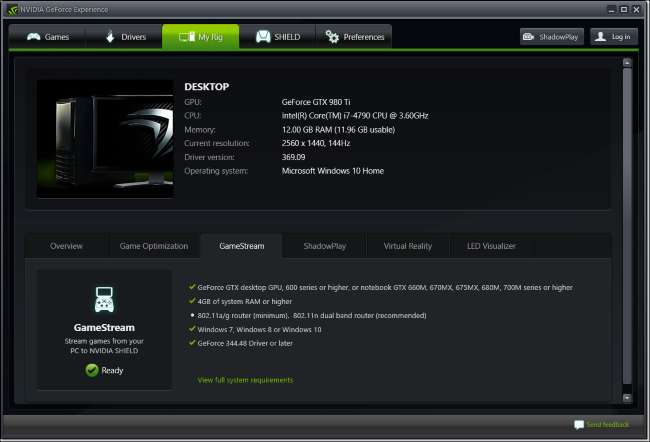Click the 2560 x 1440, 144Hz resolution value
Screen dimensions: 650x442
pyautogui.click(x=316, y=143)
